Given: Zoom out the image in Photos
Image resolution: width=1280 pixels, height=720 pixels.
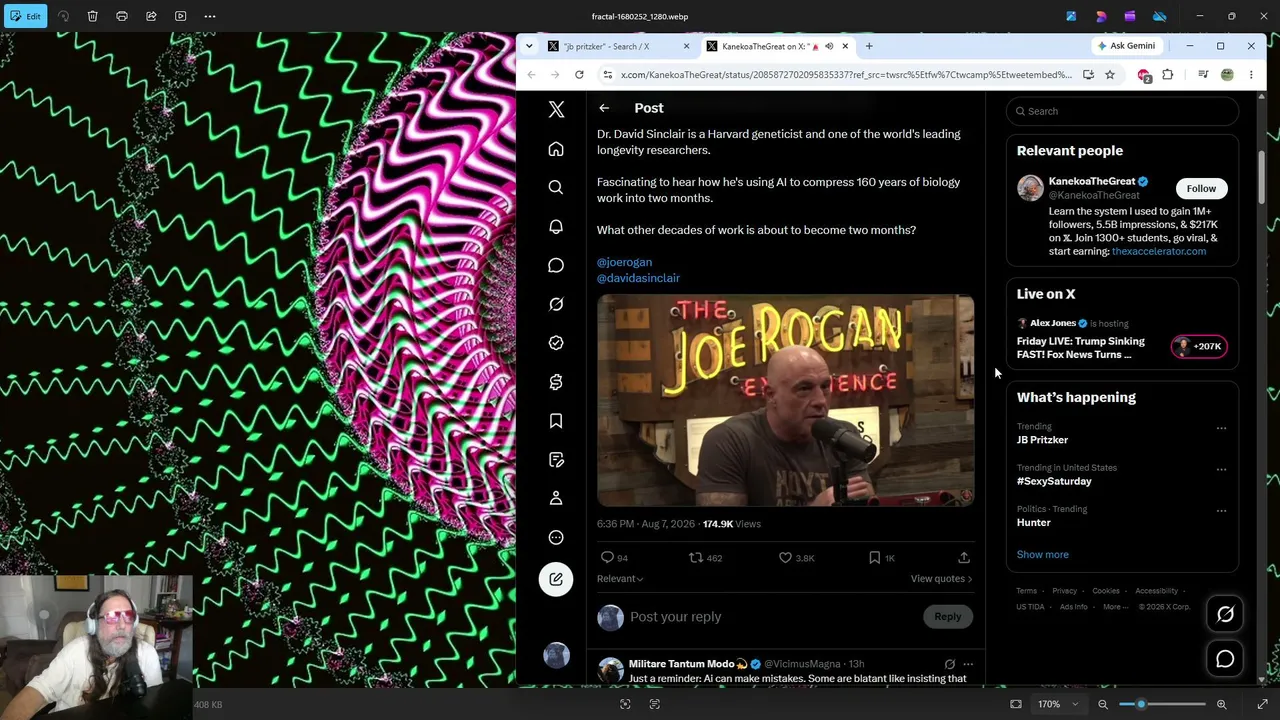Looking at the screenshot, I should click(x=1103, y=704).
